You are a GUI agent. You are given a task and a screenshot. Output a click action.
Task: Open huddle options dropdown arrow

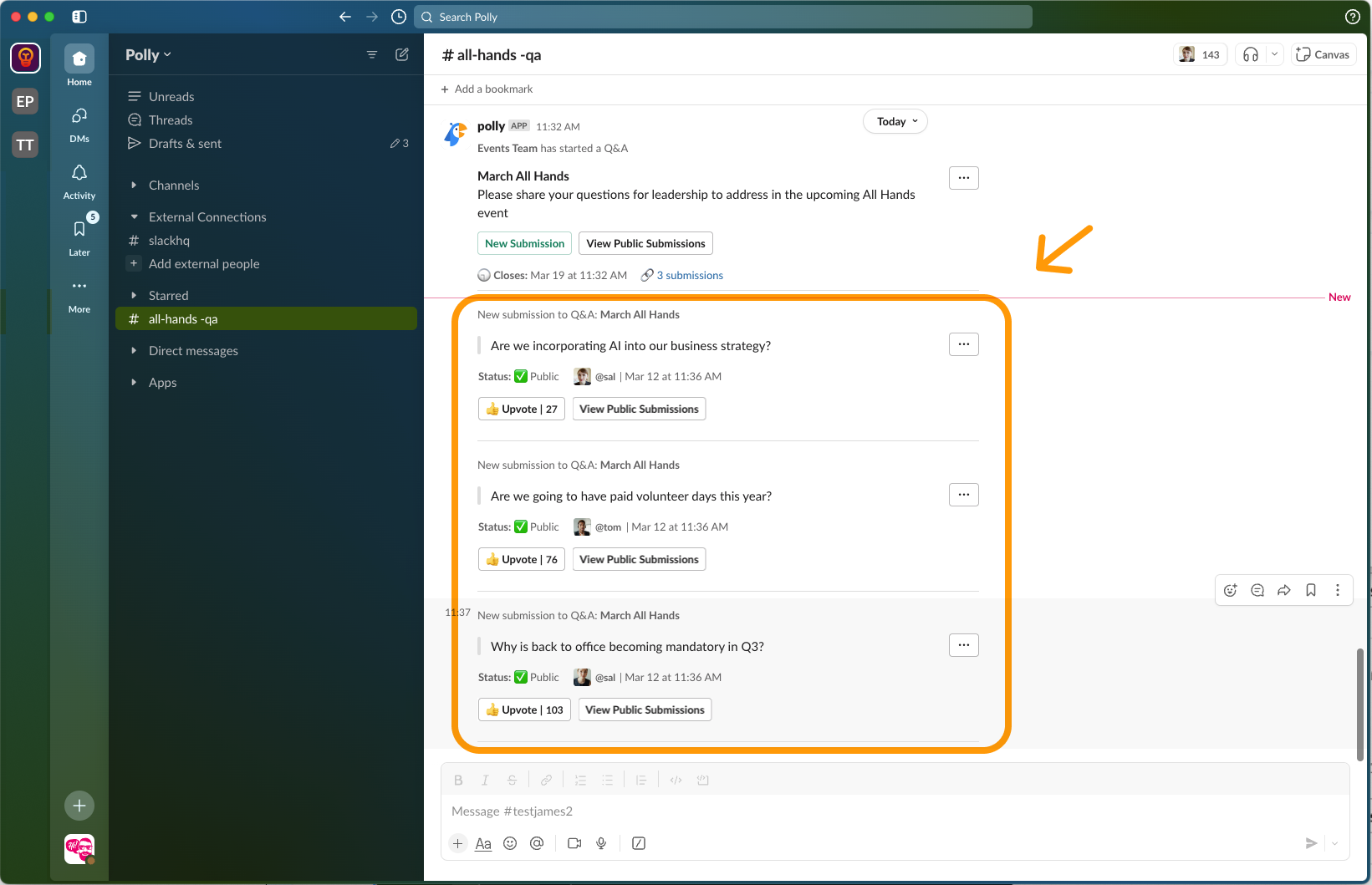click(1274, 54)
